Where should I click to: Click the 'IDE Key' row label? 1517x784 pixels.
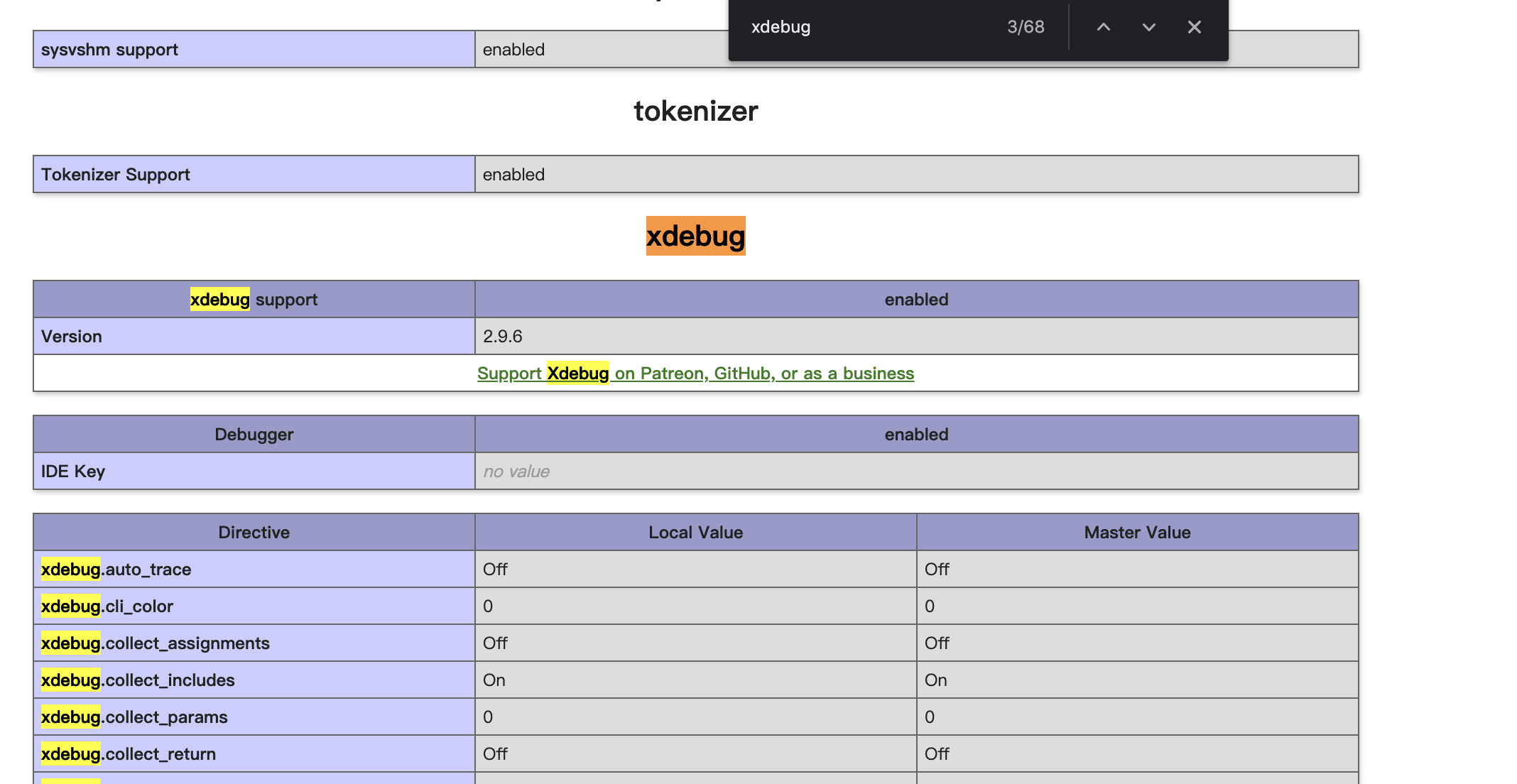click(x=254, y=472)
